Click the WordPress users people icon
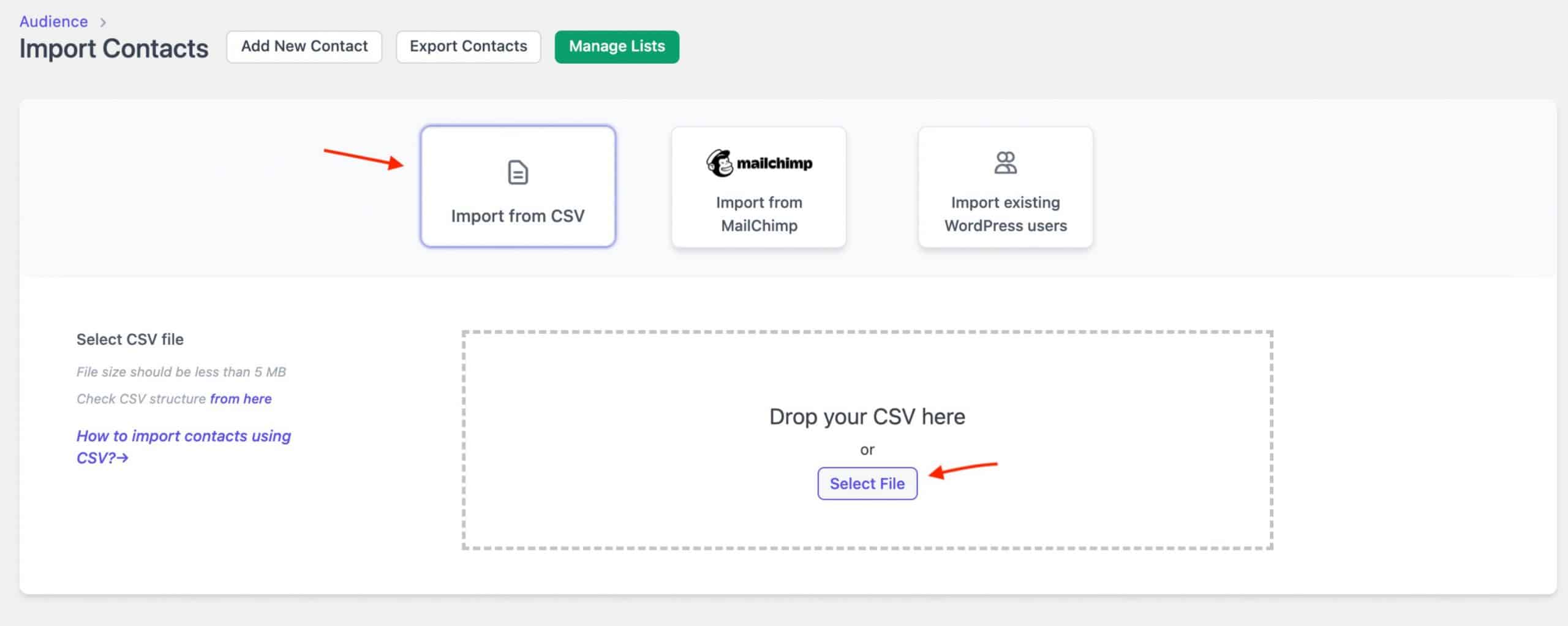 pyautogui.click(x=1005, y=163)
